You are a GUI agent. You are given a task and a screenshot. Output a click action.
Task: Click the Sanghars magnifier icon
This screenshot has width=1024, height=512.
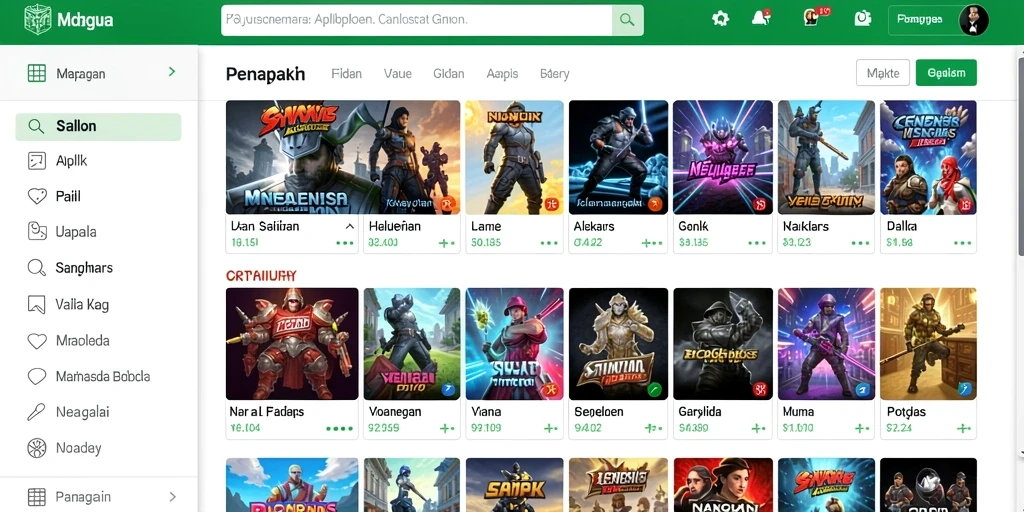tap(37, 268)
